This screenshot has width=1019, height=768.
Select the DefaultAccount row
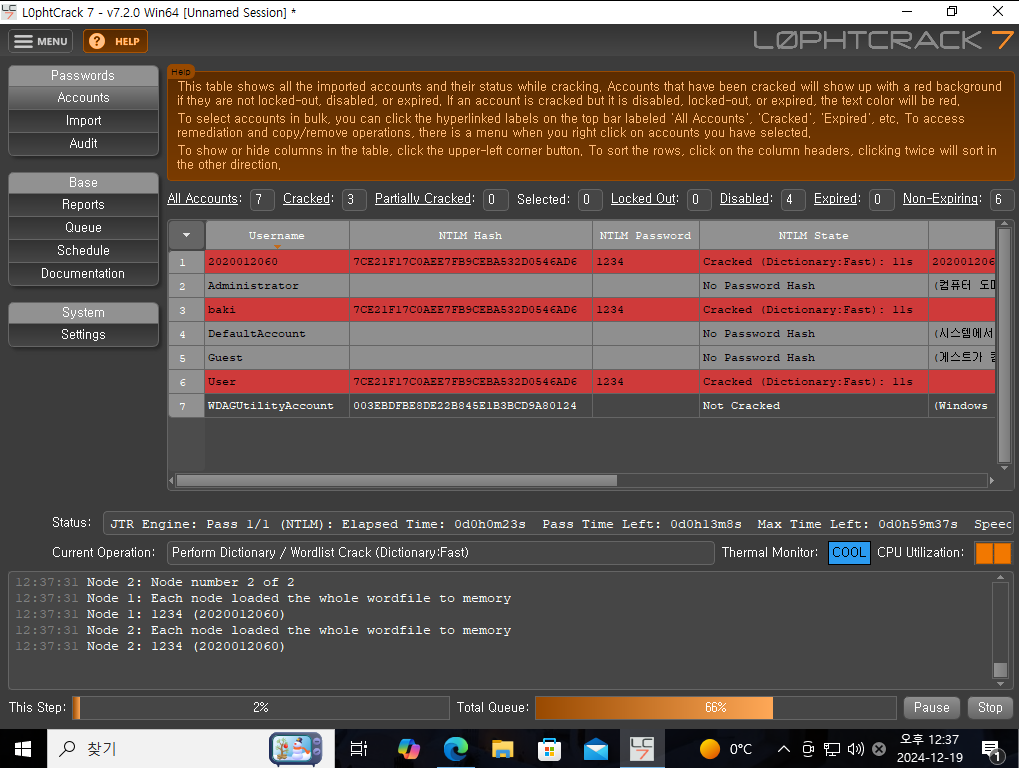tap(582, 333)
